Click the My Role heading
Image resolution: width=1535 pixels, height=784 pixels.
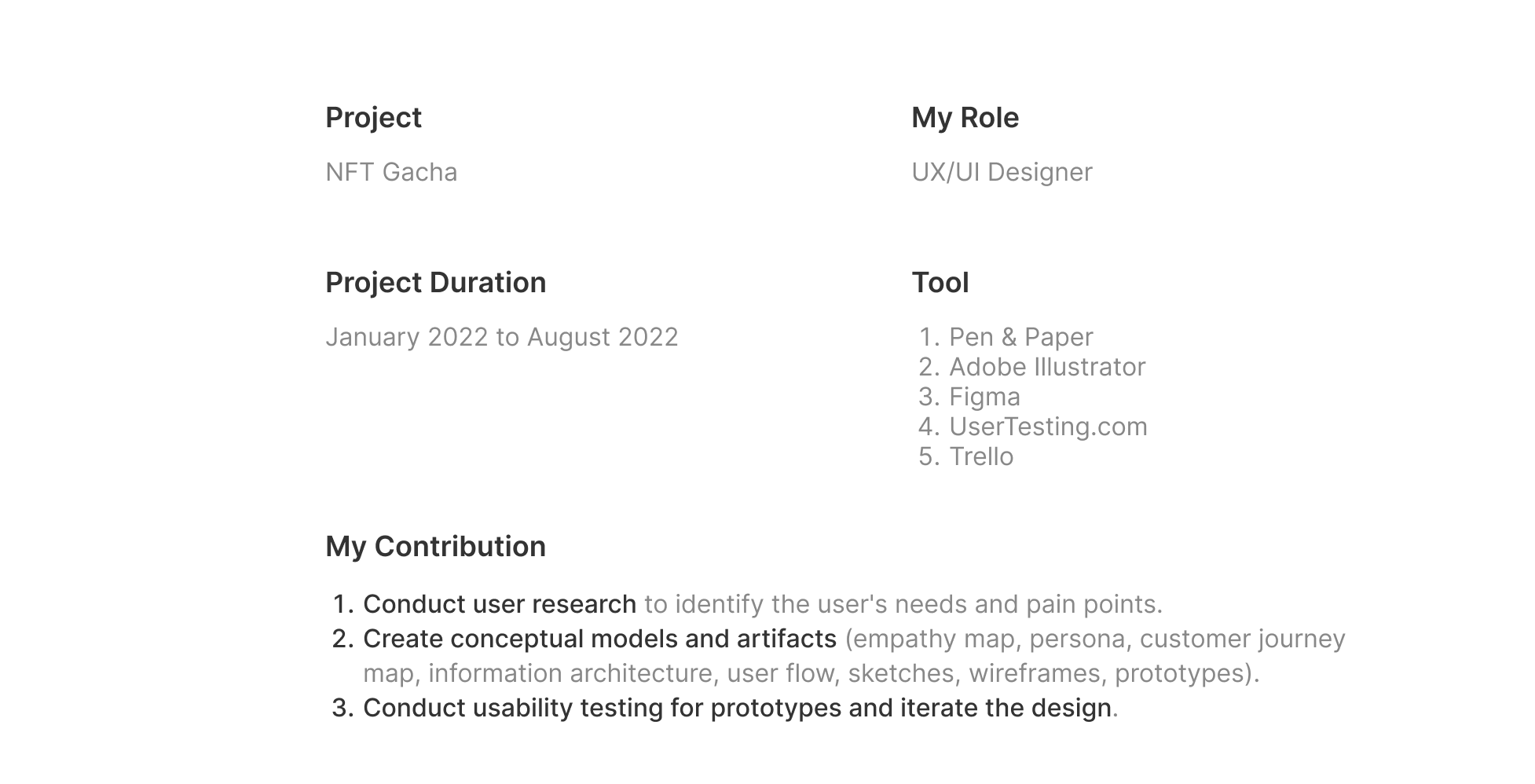pyautogui.click(x=965, y=118)
